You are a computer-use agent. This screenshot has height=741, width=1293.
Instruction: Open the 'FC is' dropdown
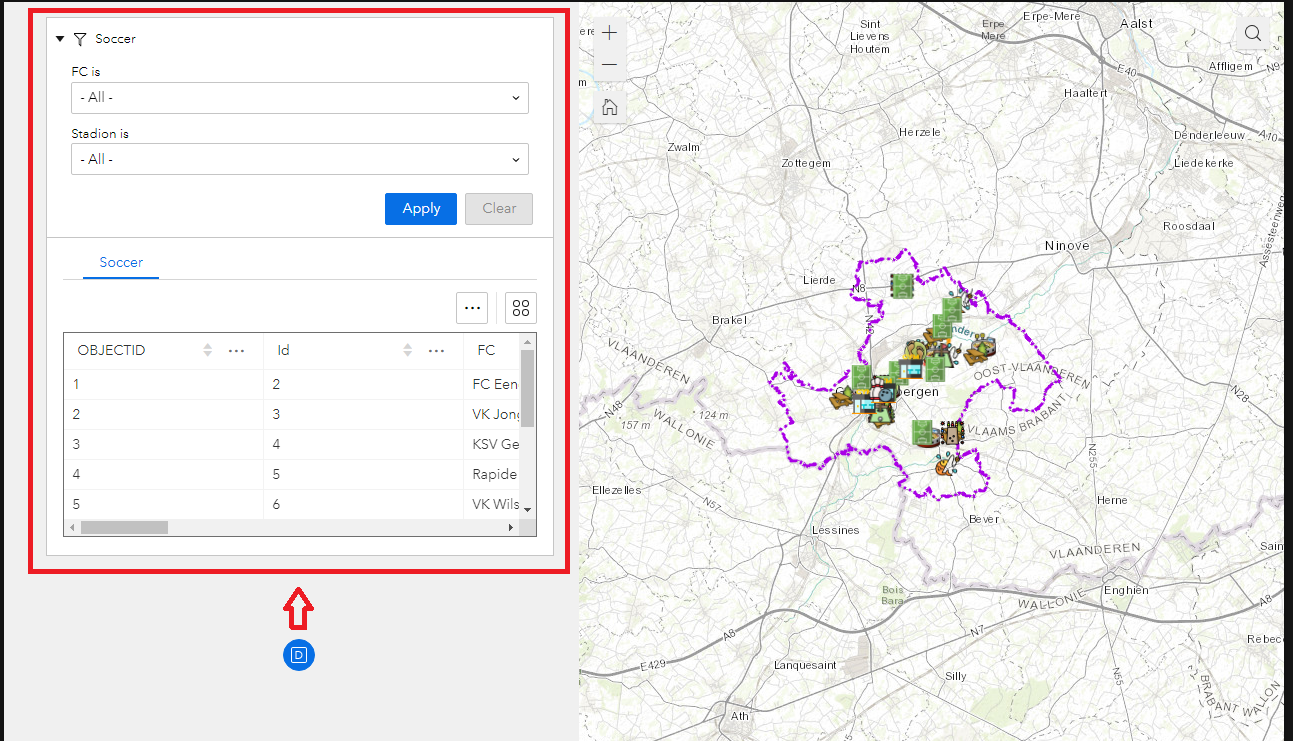click(x=300, y=98)
